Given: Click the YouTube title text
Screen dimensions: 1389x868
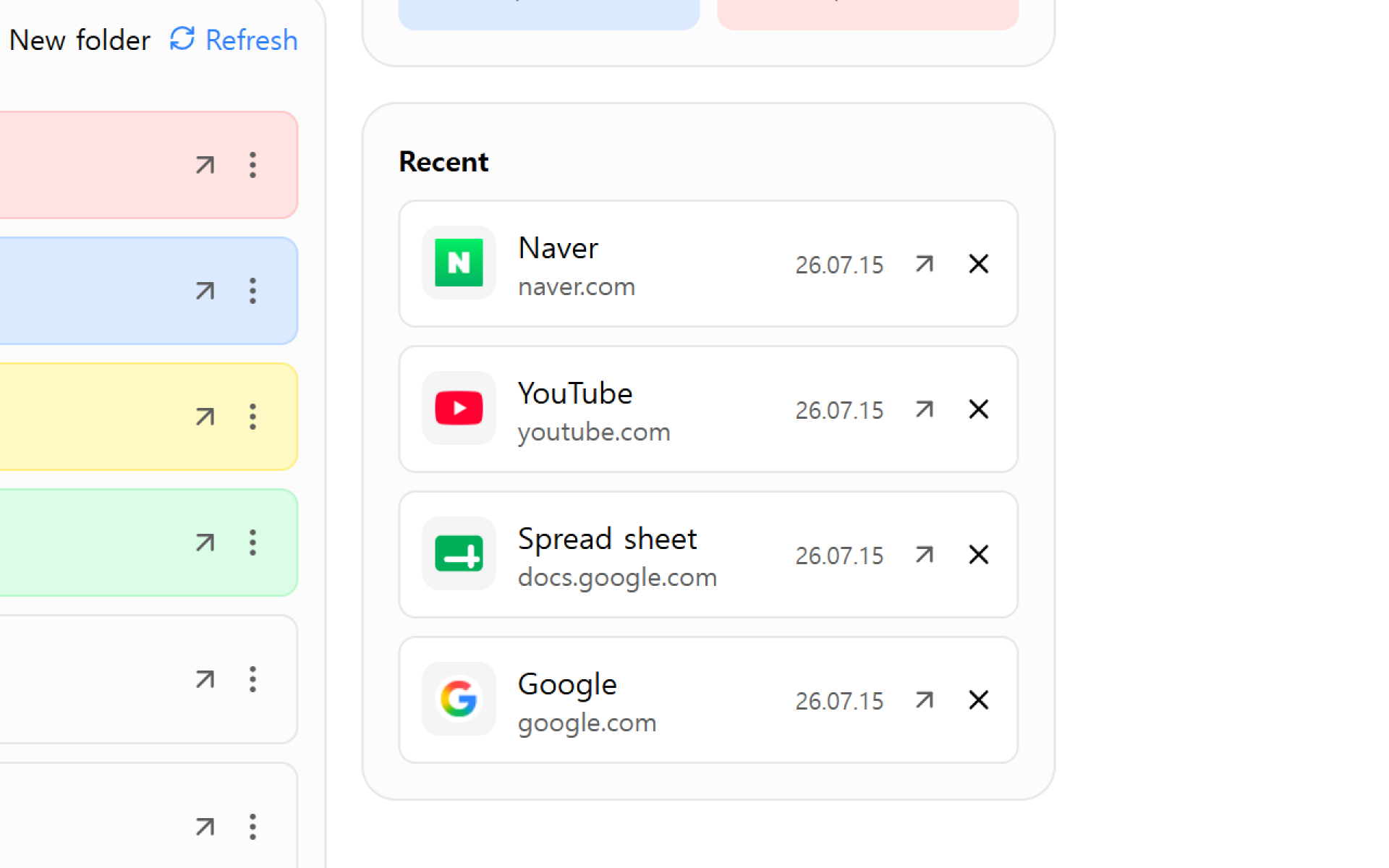Looking at the screenshot, I should [x=575, y=393].
